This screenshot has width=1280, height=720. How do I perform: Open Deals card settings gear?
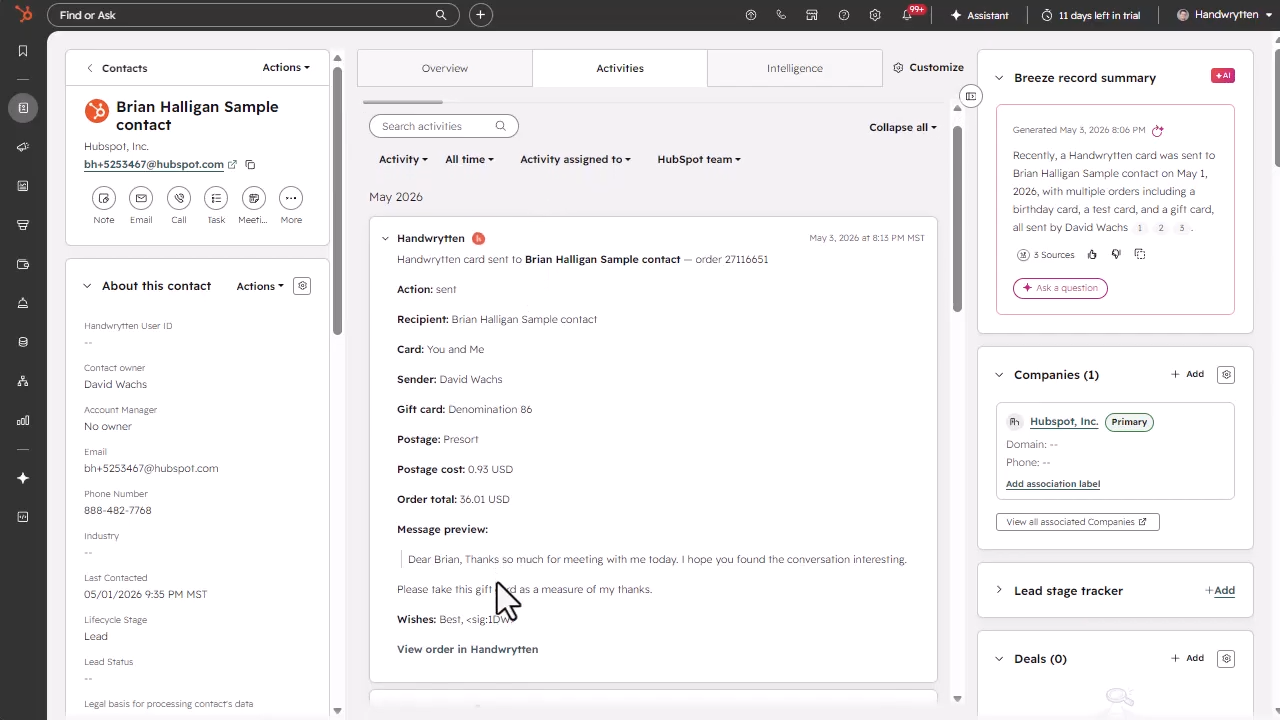(x=1227, y=659)
